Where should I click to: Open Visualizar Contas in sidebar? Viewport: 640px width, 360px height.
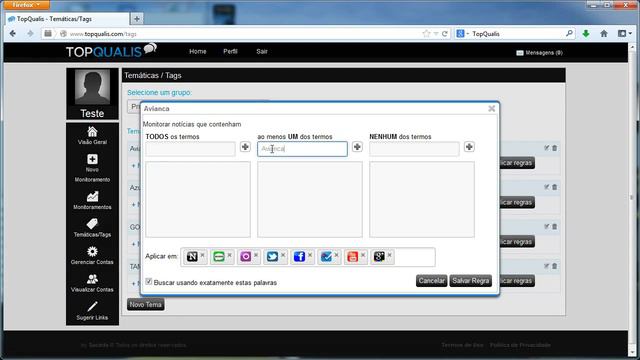coord(92,283)
